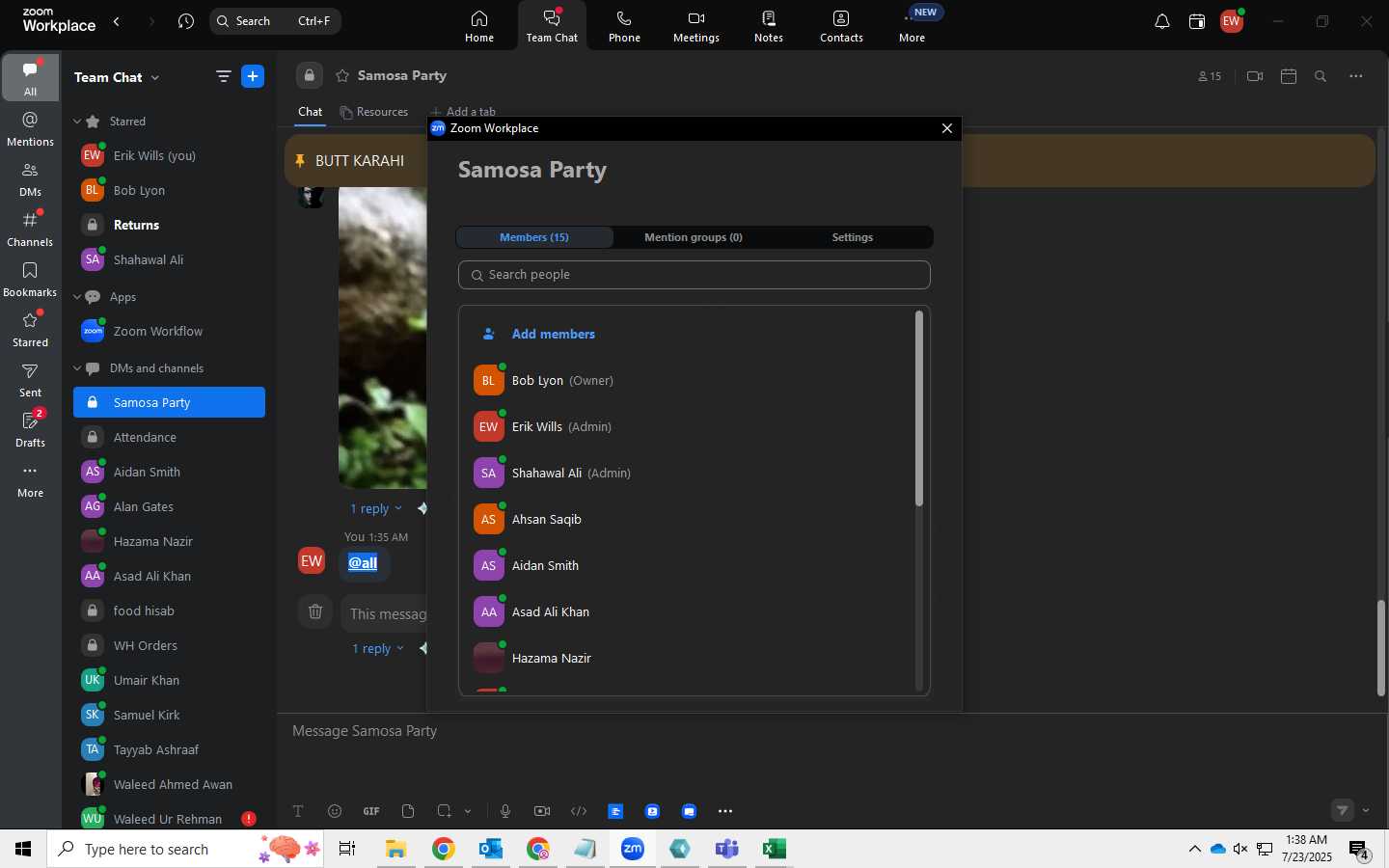Open the Attendance channel
1389x868 pixels.
pyautogui.click(x=169, y=437)
